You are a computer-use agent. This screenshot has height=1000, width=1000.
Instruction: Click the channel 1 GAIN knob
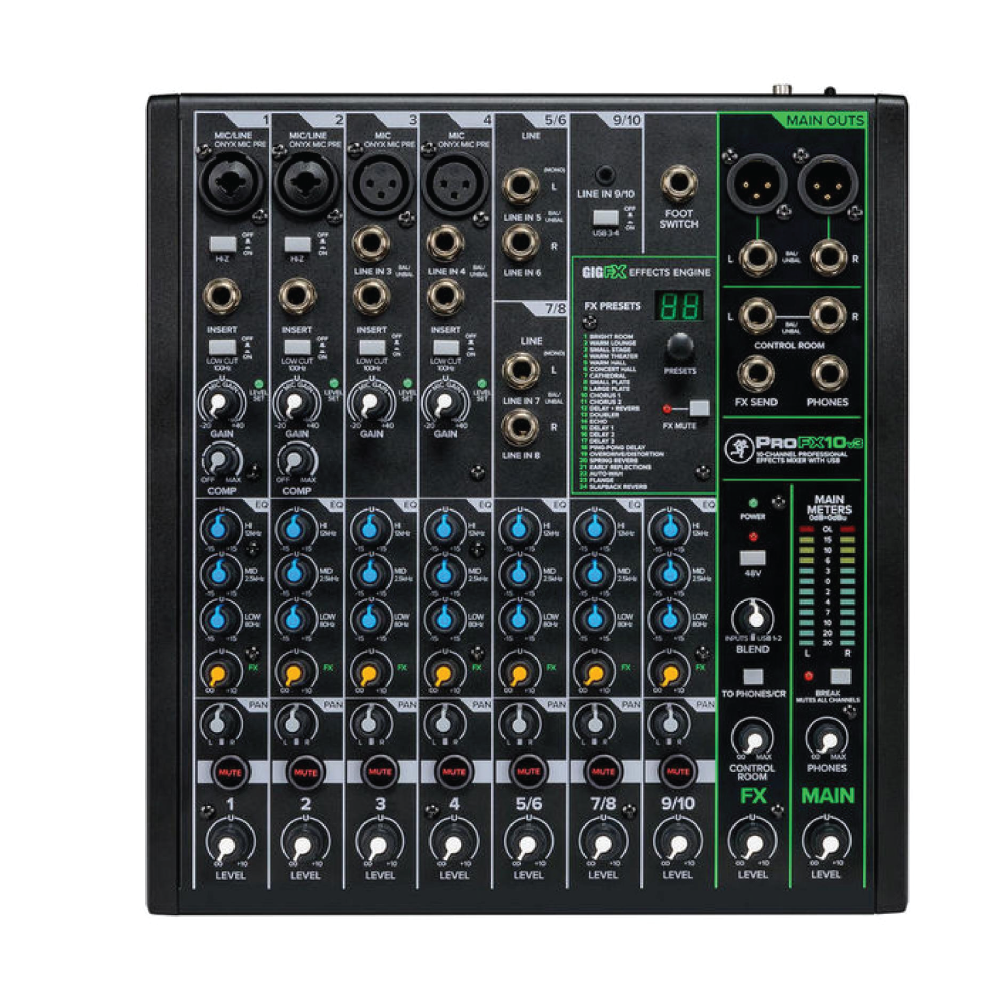pos(220,403)
